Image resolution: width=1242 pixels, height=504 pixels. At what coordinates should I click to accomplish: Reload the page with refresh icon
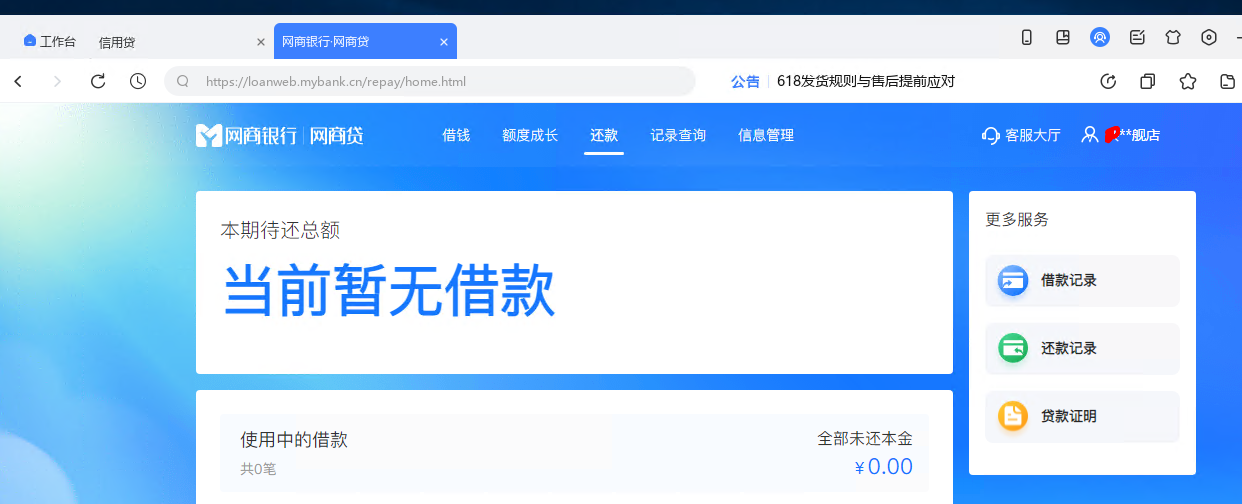[98, 81]
